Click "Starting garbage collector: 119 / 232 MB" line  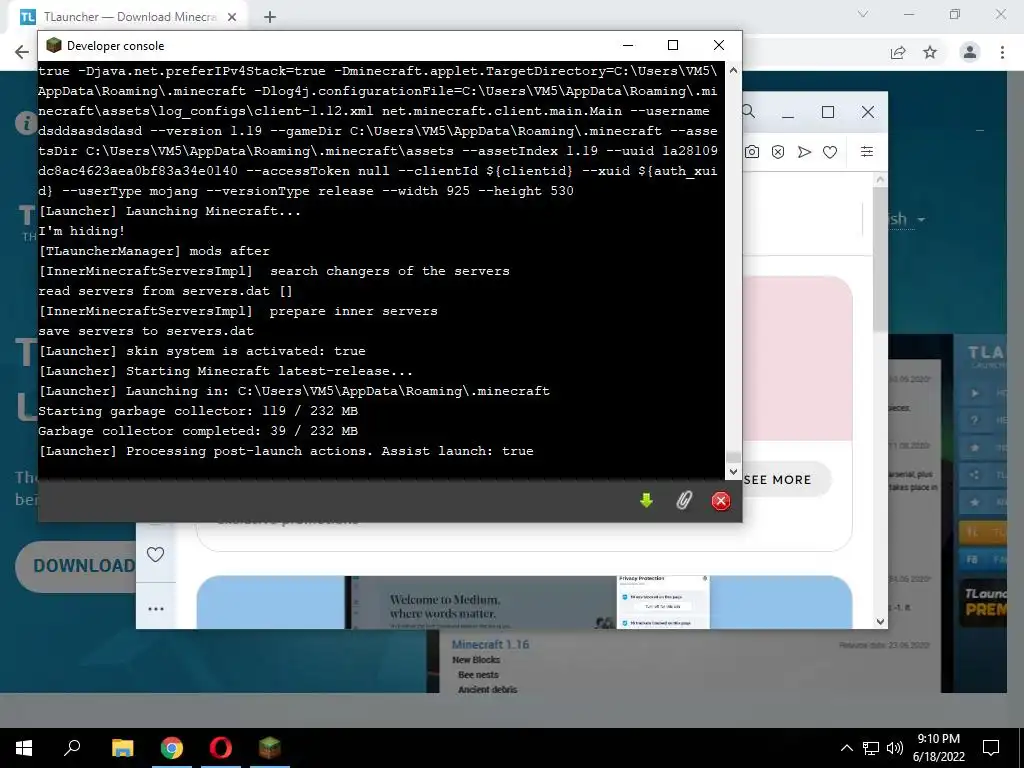click(199, 411)
